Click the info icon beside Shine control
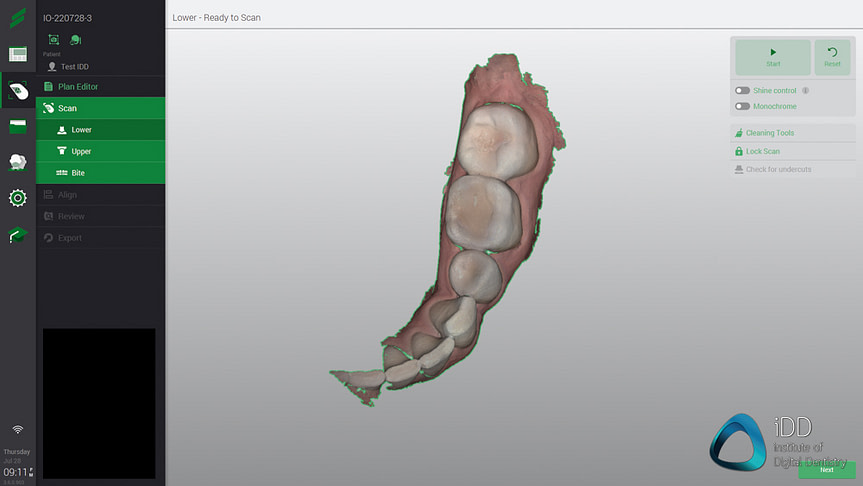Viewport: 863px width, 486px height. (805, 91)
